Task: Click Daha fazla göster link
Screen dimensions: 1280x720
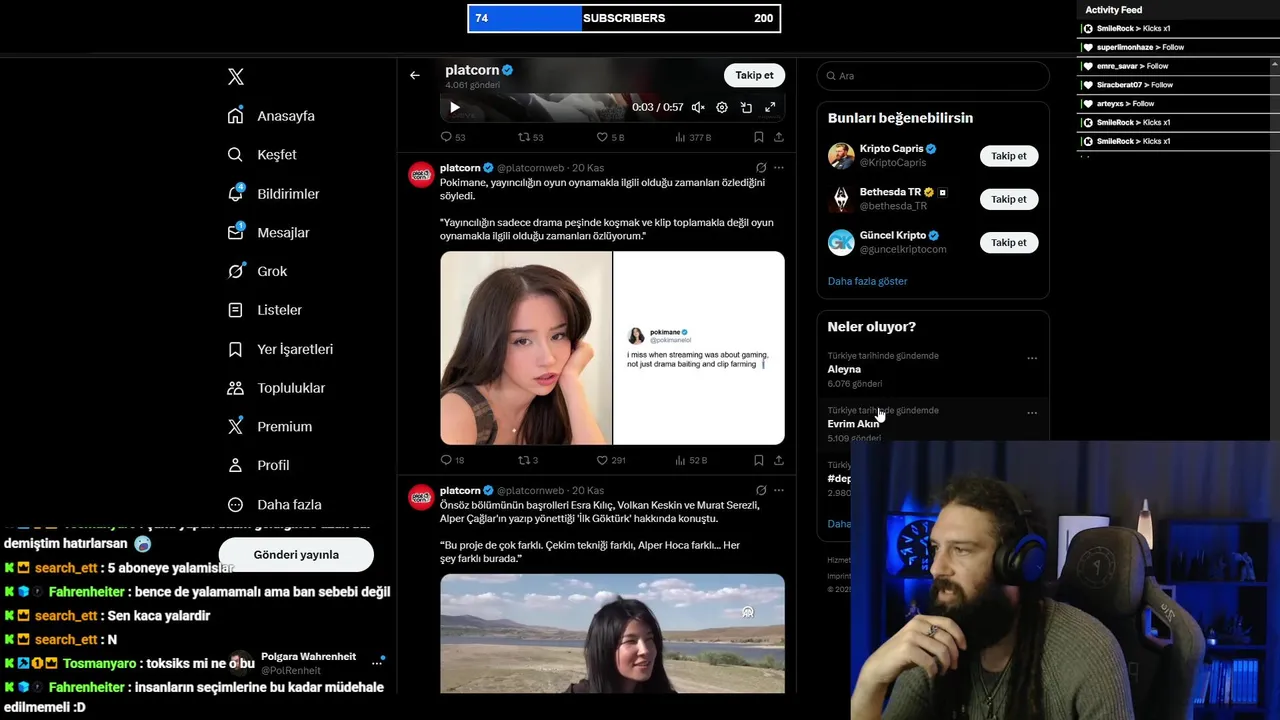Action: tap(867, 281)
